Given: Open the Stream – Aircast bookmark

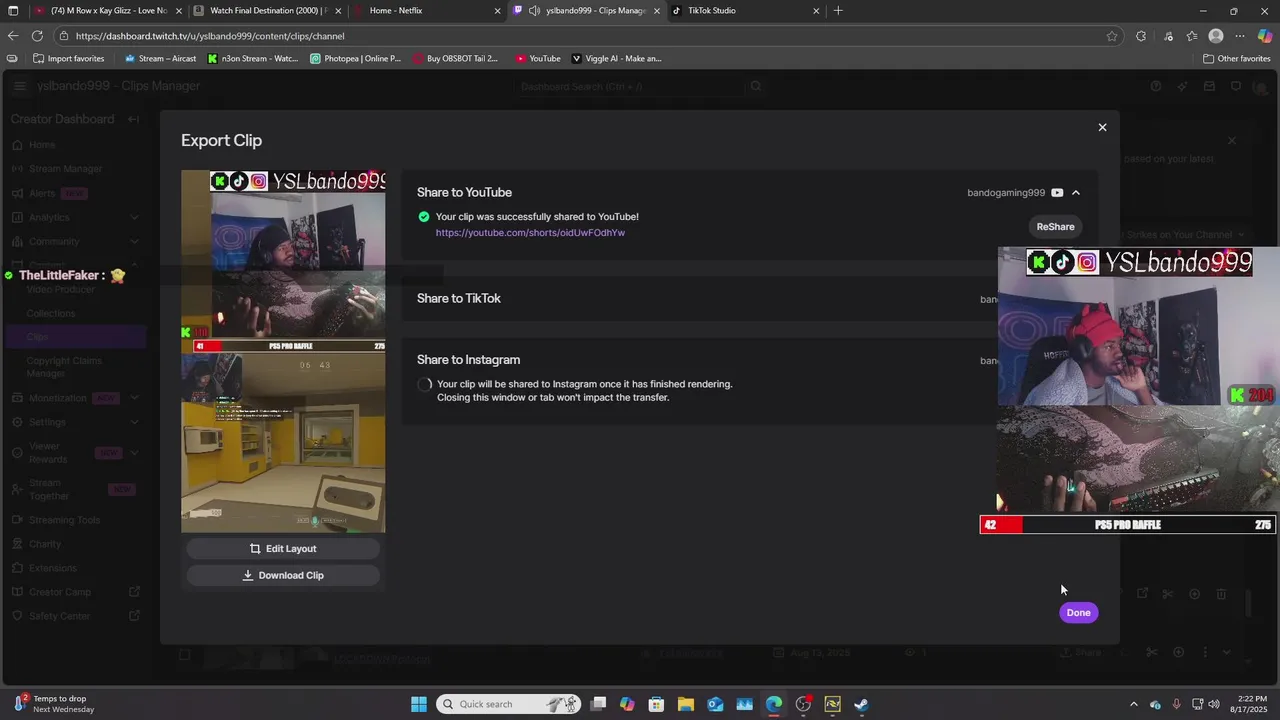Looking at the screenshot, I should pyautogui.click(x=160, y=59).
